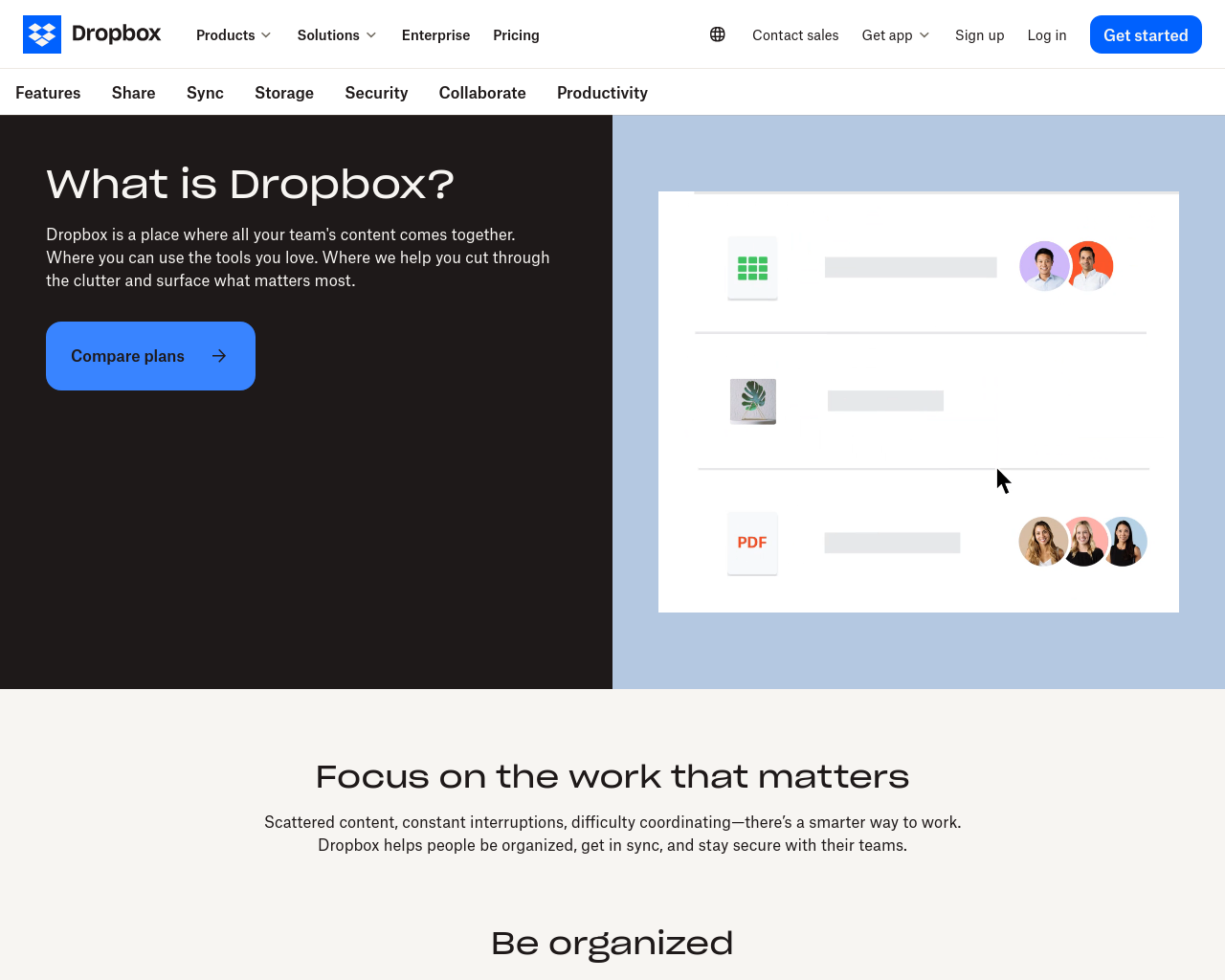Viewport: 1225px width, 980px height.
Task: Expand the Solutions dropdown menu
Action: tap(337, 35)
